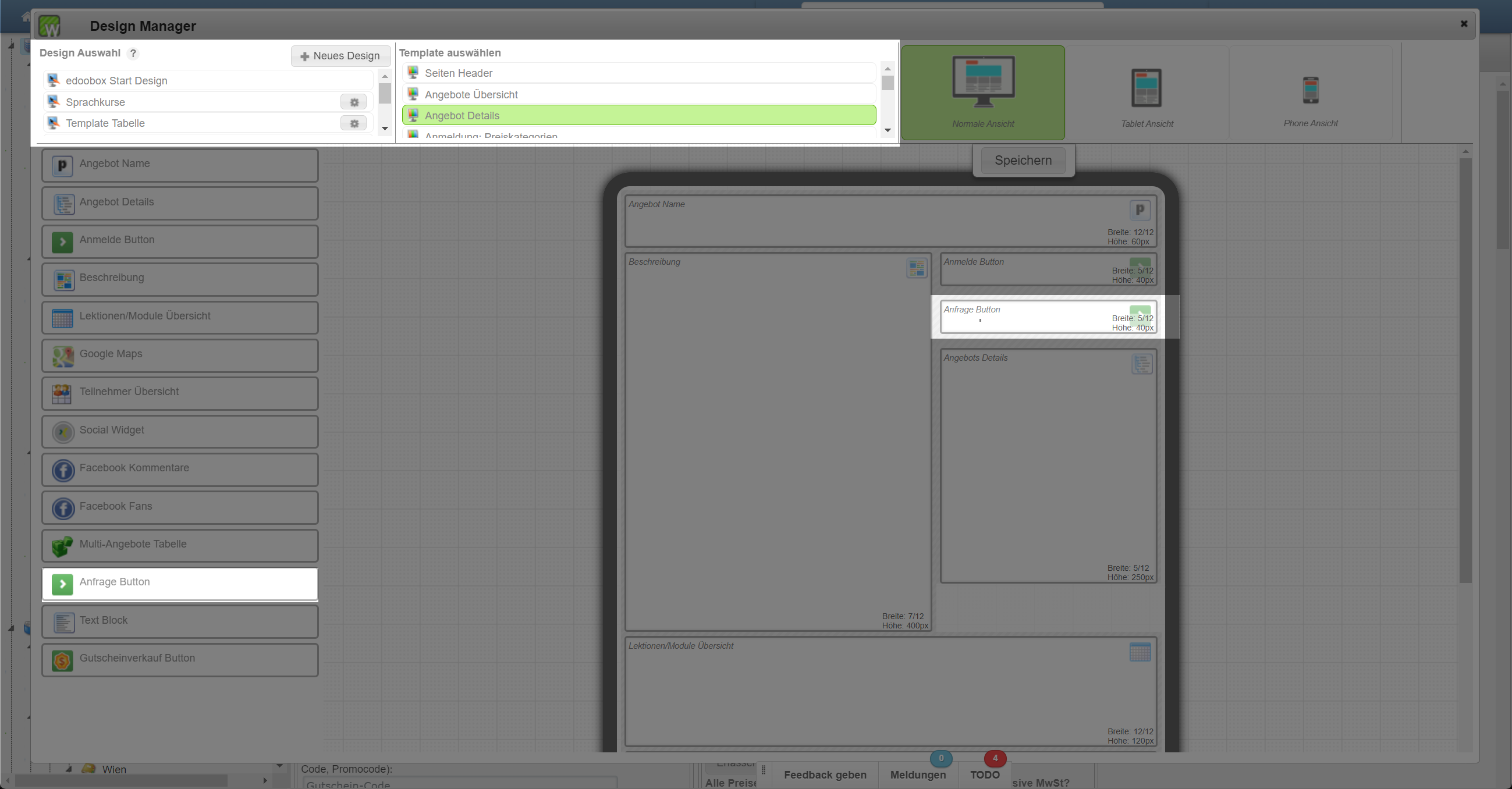Select the Angebote Übersicht template
The image size is (1512, 789).
(471, 94)
